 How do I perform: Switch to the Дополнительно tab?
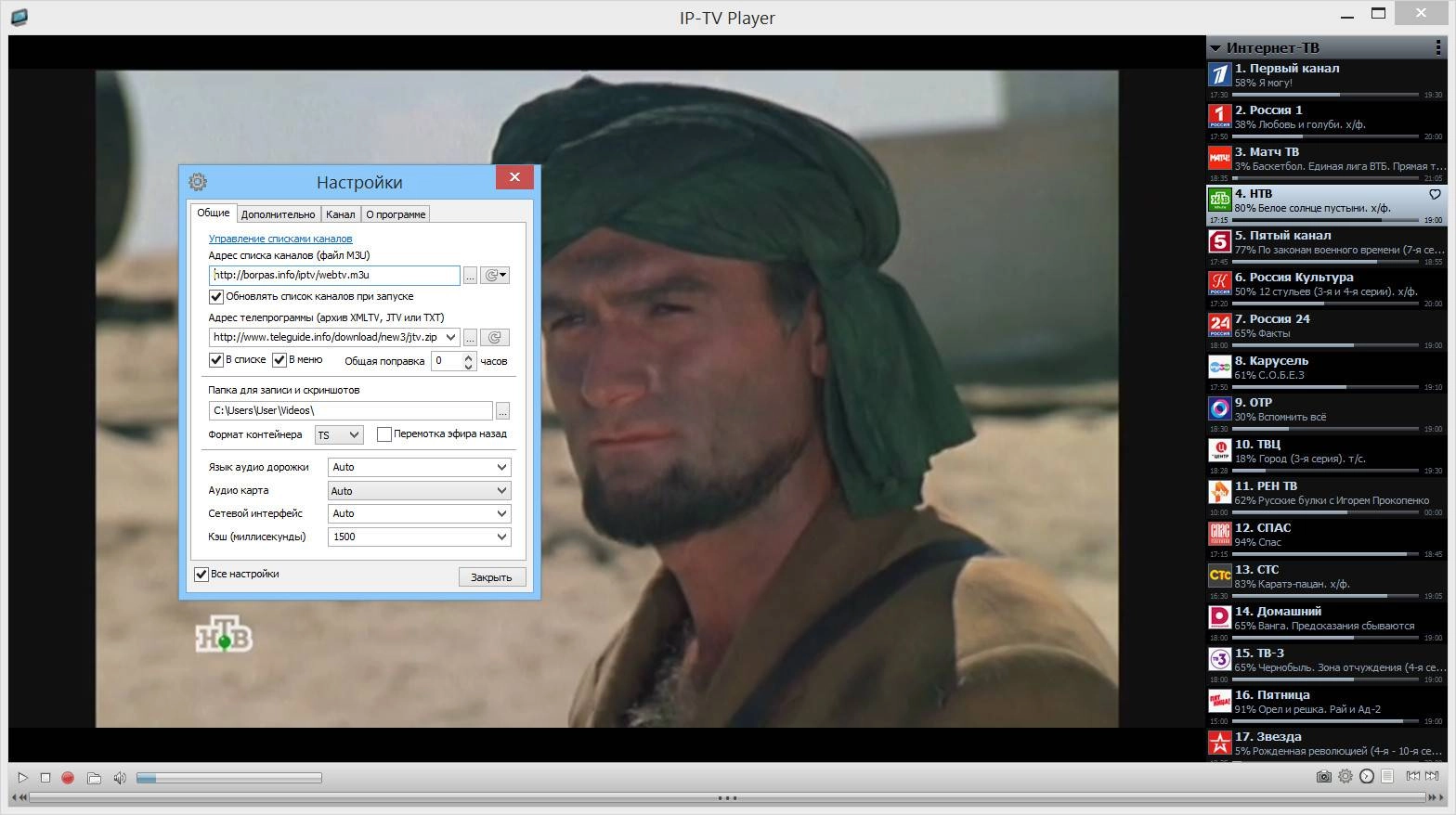pyautogui.click(x=279, y=214)
